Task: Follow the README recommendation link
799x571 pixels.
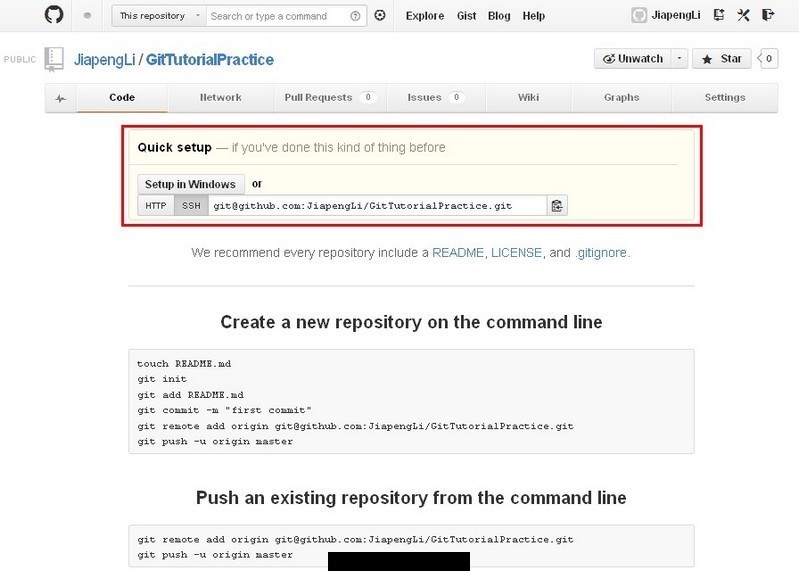Action: (458, 253)
